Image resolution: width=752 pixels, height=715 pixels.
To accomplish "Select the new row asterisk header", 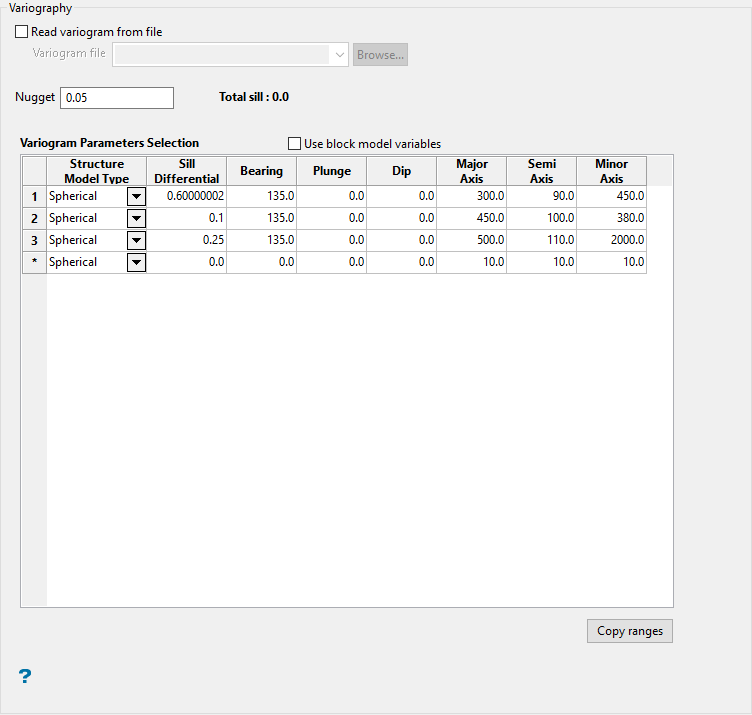I will point(34,263).
